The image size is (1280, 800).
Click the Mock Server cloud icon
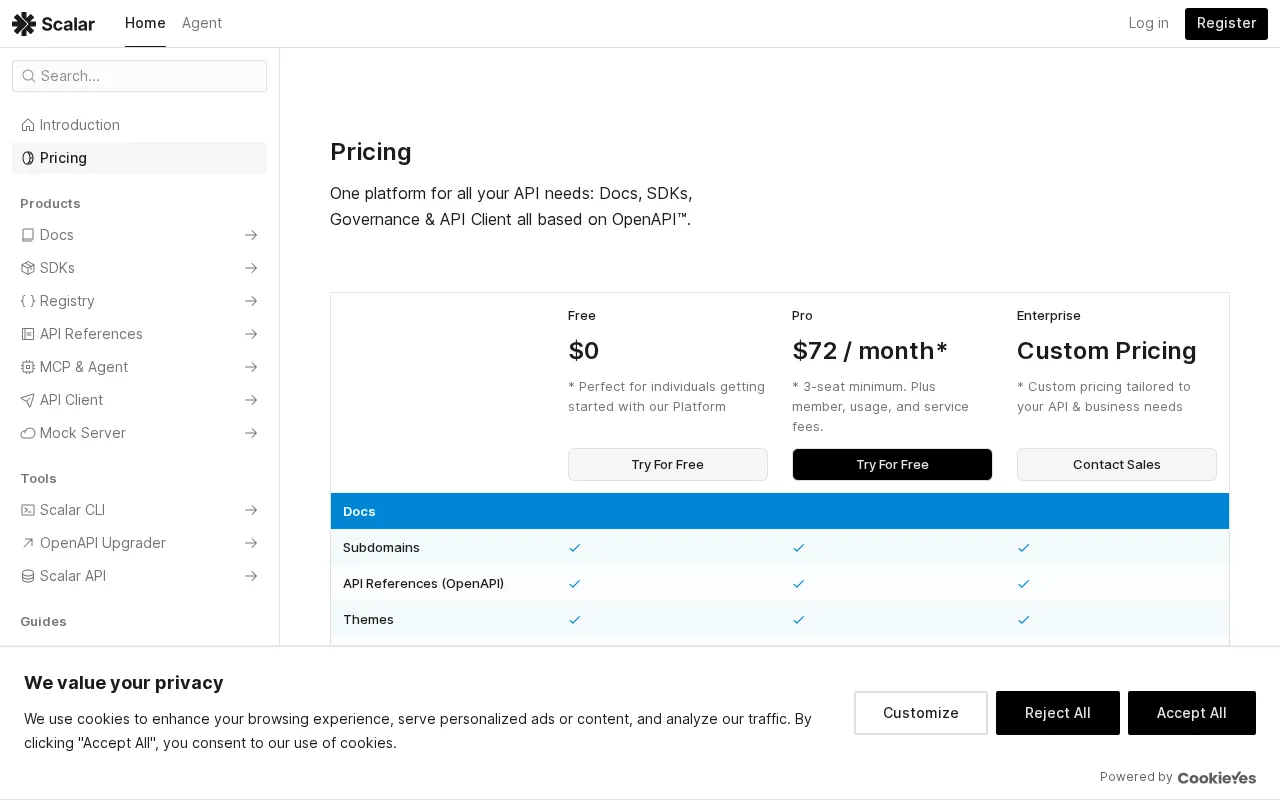(x=28, y=433)
